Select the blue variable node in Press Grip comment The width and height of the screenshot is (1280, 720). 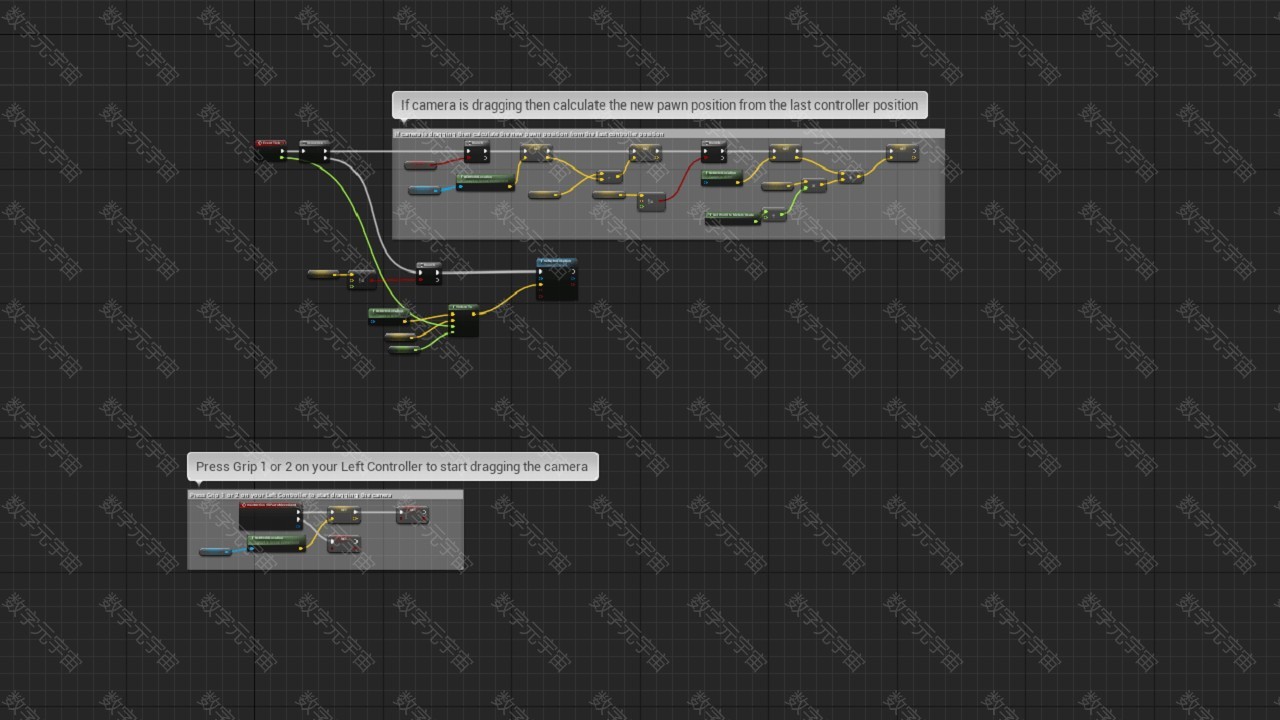click(215, 551)
